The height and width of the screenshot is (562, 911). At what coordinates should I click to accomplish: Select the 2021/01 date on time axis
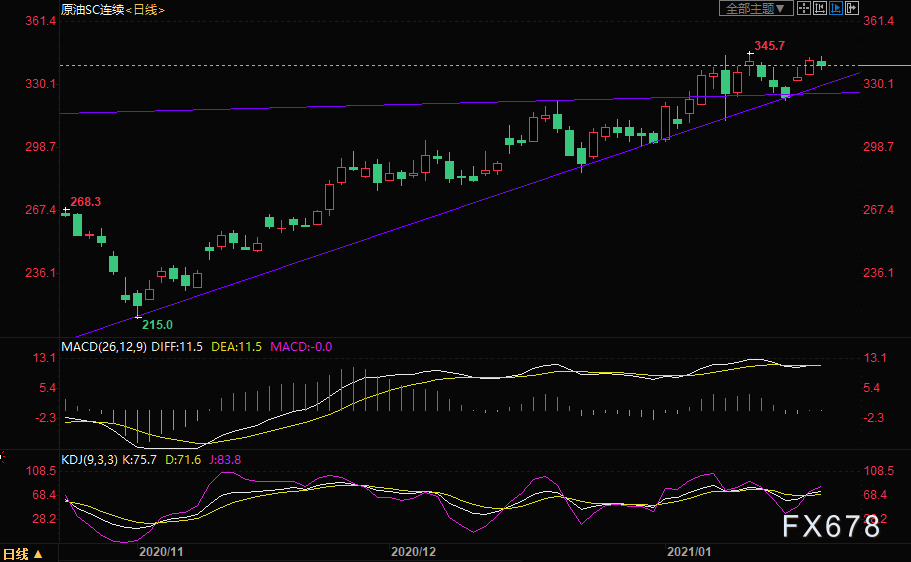click(688, 552)
